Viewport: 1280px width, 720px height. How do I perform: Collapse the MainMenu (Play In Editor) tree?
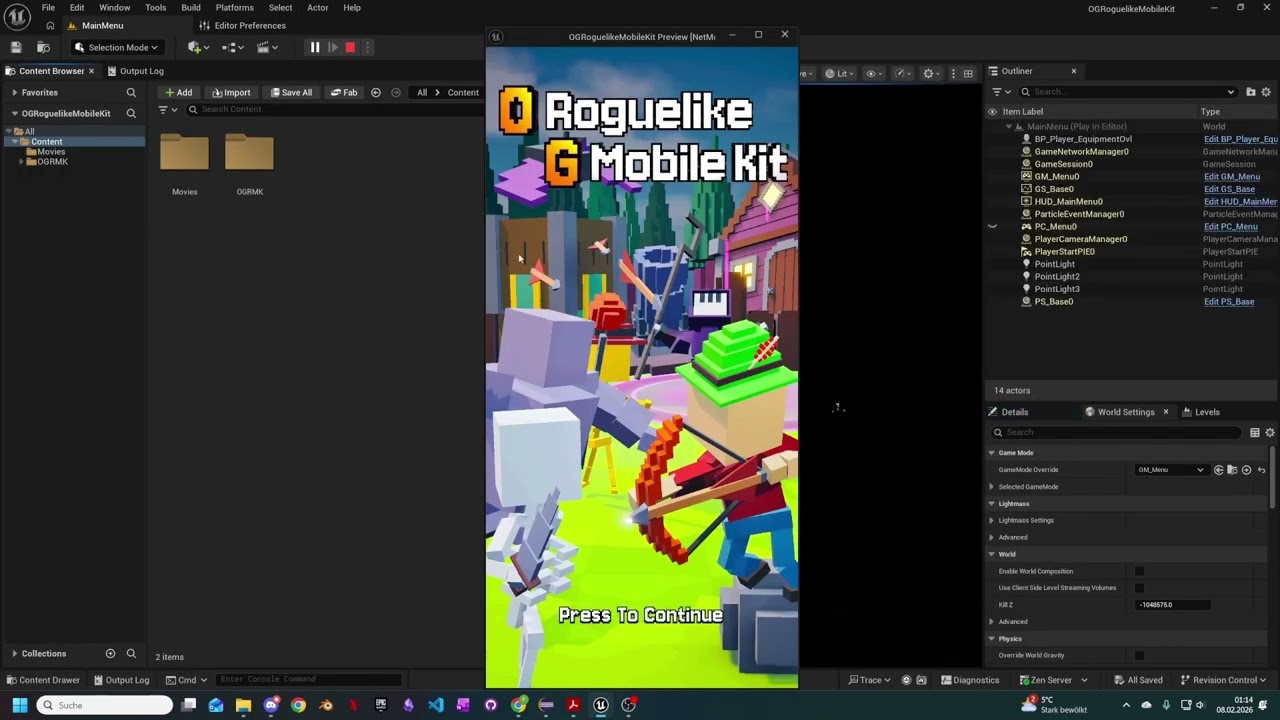(x=1008, y=127)
